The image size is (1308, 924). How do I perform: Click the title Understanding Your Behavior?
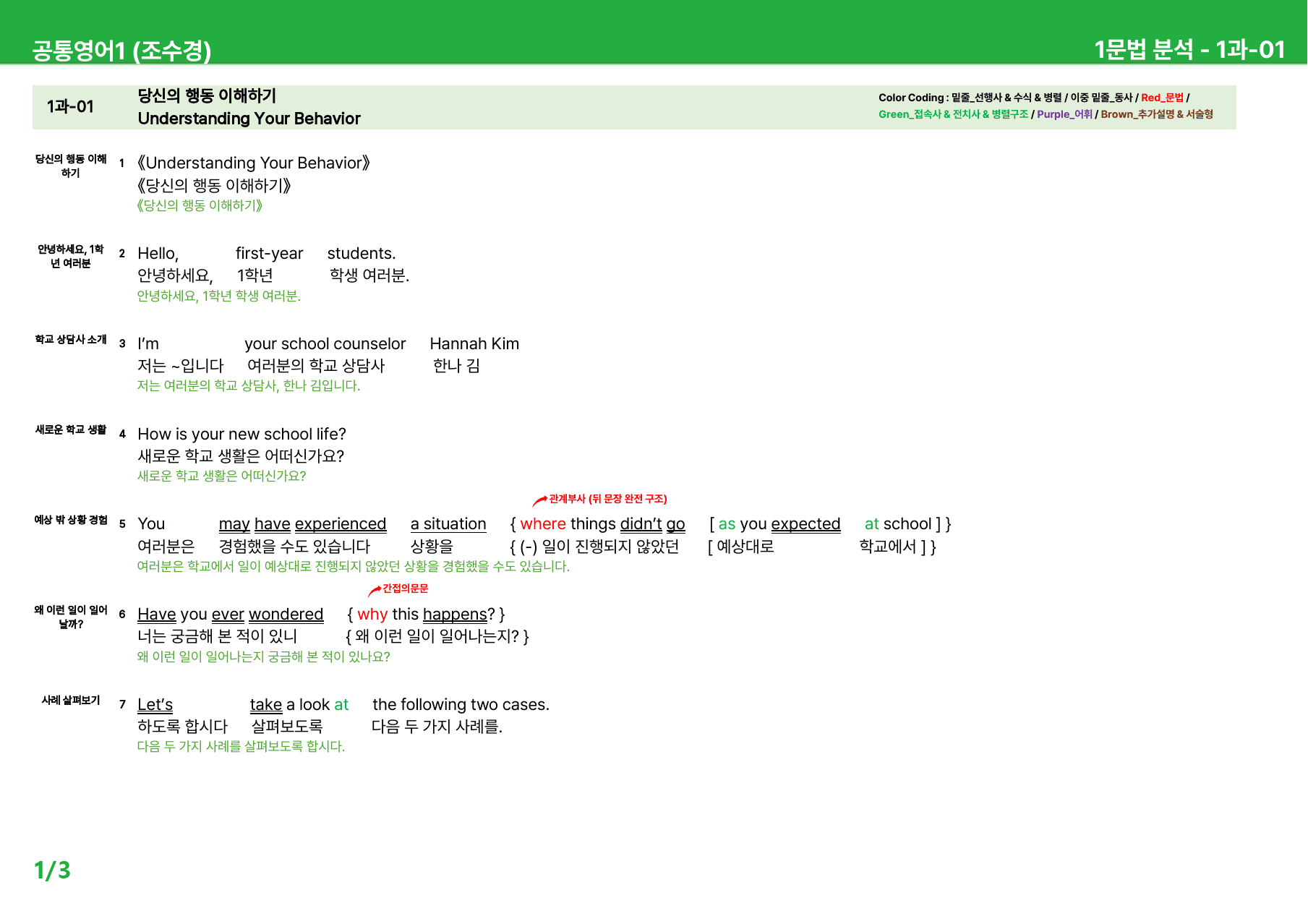tap(249, 119)
